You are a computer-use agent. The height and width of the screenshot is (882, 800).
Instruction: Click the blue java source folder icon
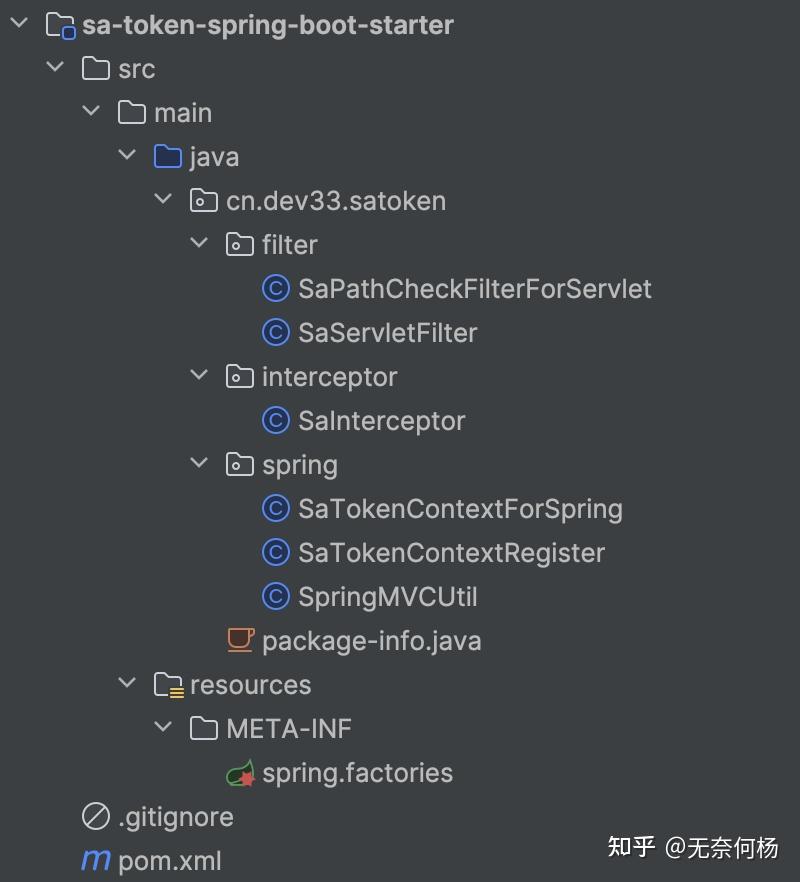[x=168, y=157]
